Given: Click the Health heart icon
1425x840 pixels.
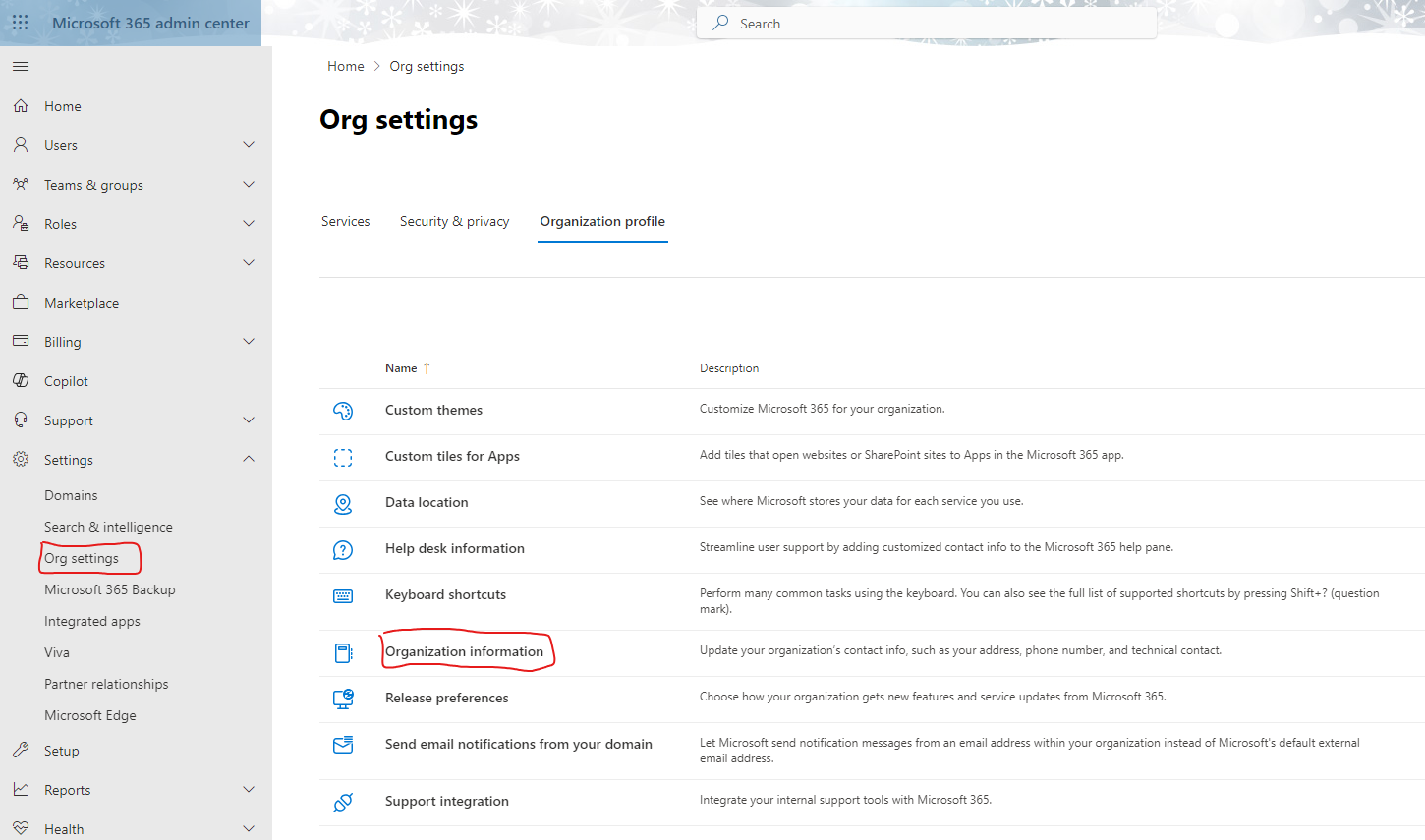Looking at the screenshot, I should (21, 828).
